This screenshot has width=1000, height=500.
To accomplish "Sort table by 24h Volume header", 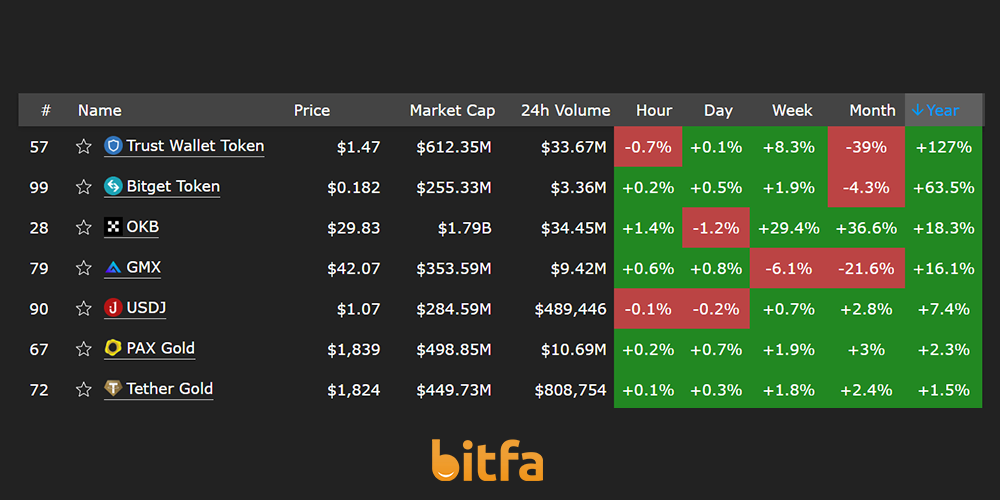I will point(565,110).
